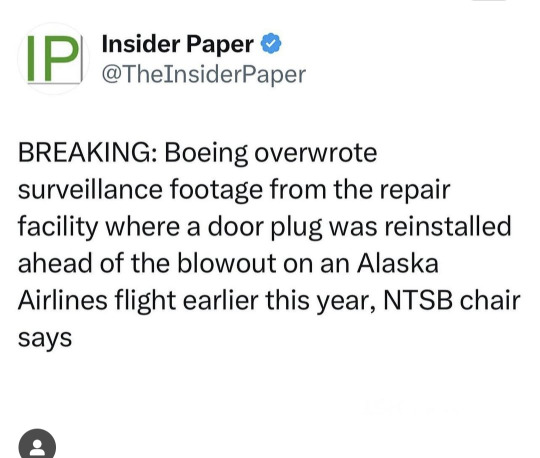Click the word Boeing in the tweet
This screenshot has height=458, width=540.
click(x=206, y=153)
